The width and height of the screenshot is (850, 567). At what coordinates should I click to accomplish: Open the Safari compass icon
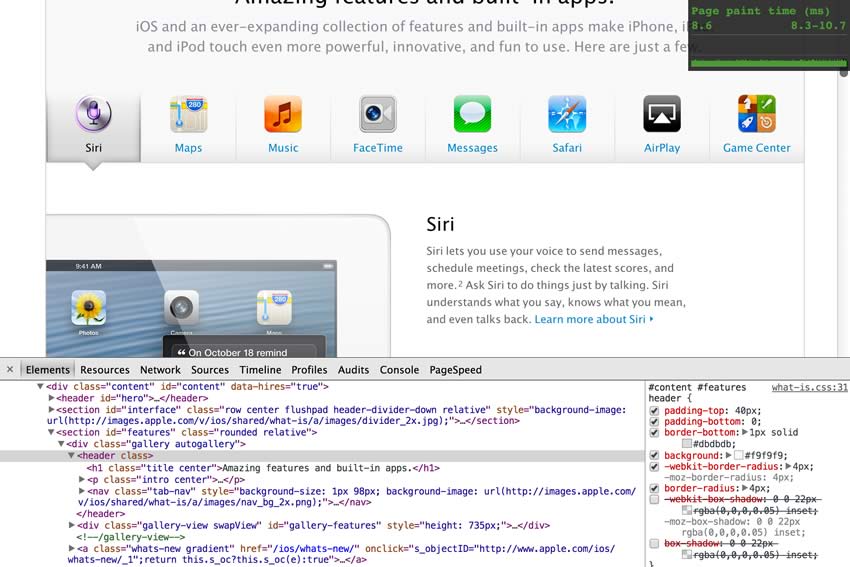point(567,114)
